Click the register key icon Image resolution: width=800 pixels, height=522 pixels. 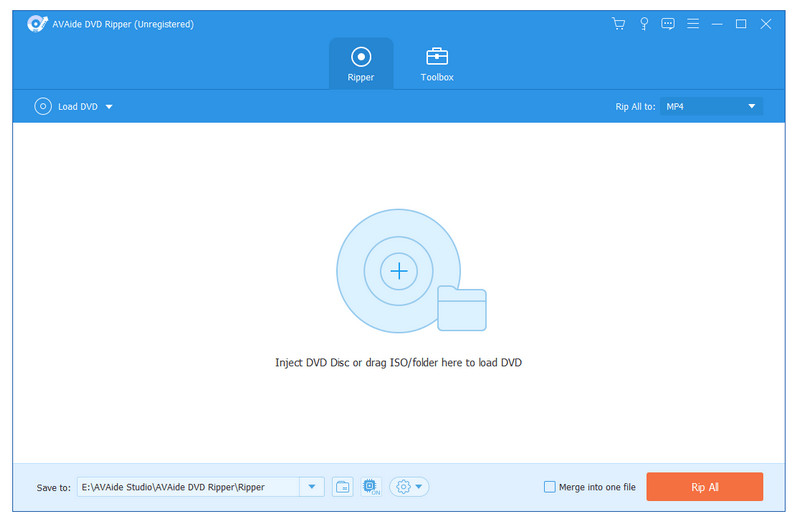(644, 24)
